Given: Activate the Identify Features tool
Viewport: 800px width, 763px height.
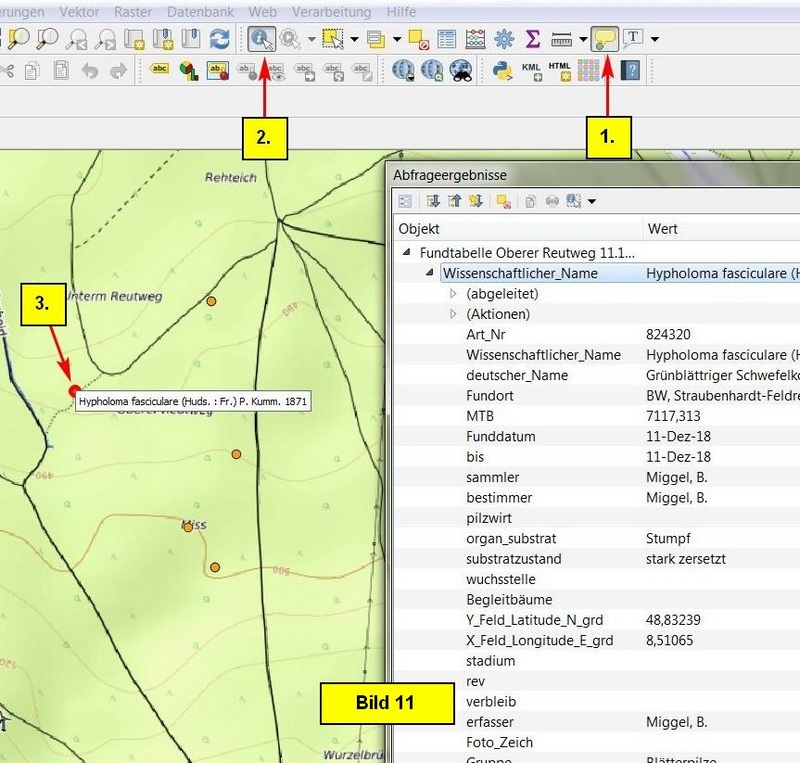Looking at the screenshot, I should [x=263, y=39].
